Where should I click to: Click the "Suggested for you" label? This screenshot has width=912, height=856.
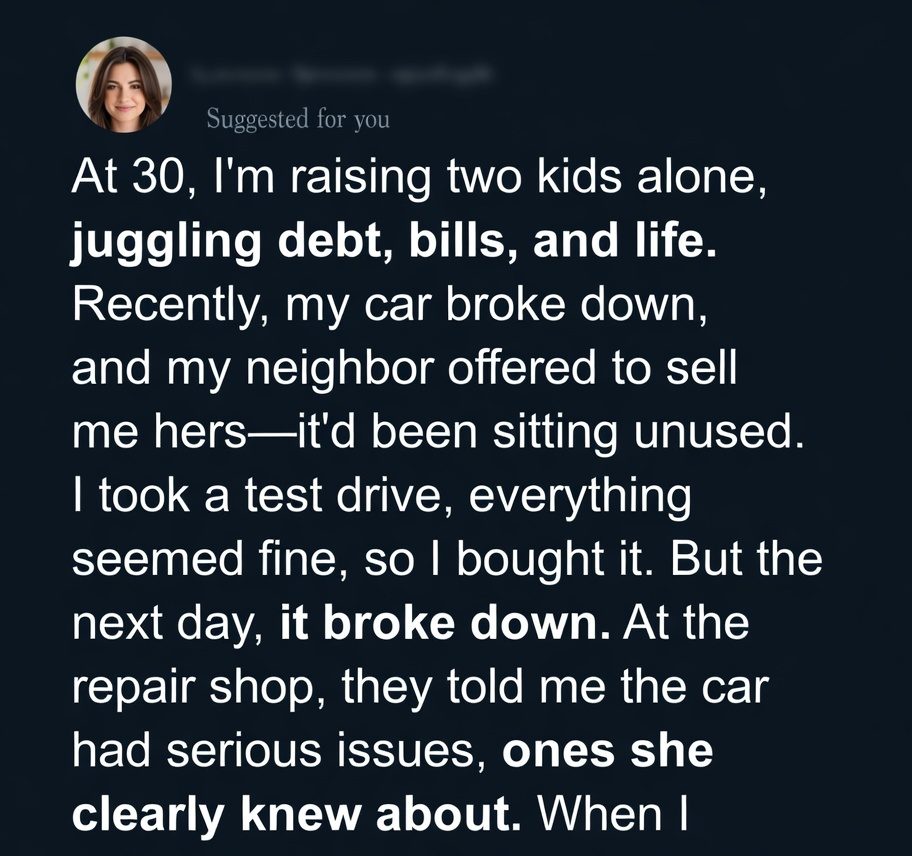pyautogui.click(x=298, y=119)
